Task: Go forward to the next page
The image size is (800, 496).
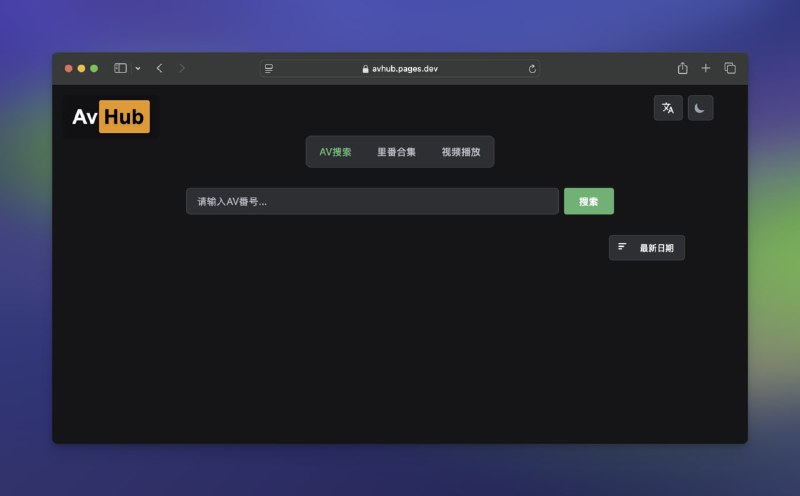Action: (182, 68)
